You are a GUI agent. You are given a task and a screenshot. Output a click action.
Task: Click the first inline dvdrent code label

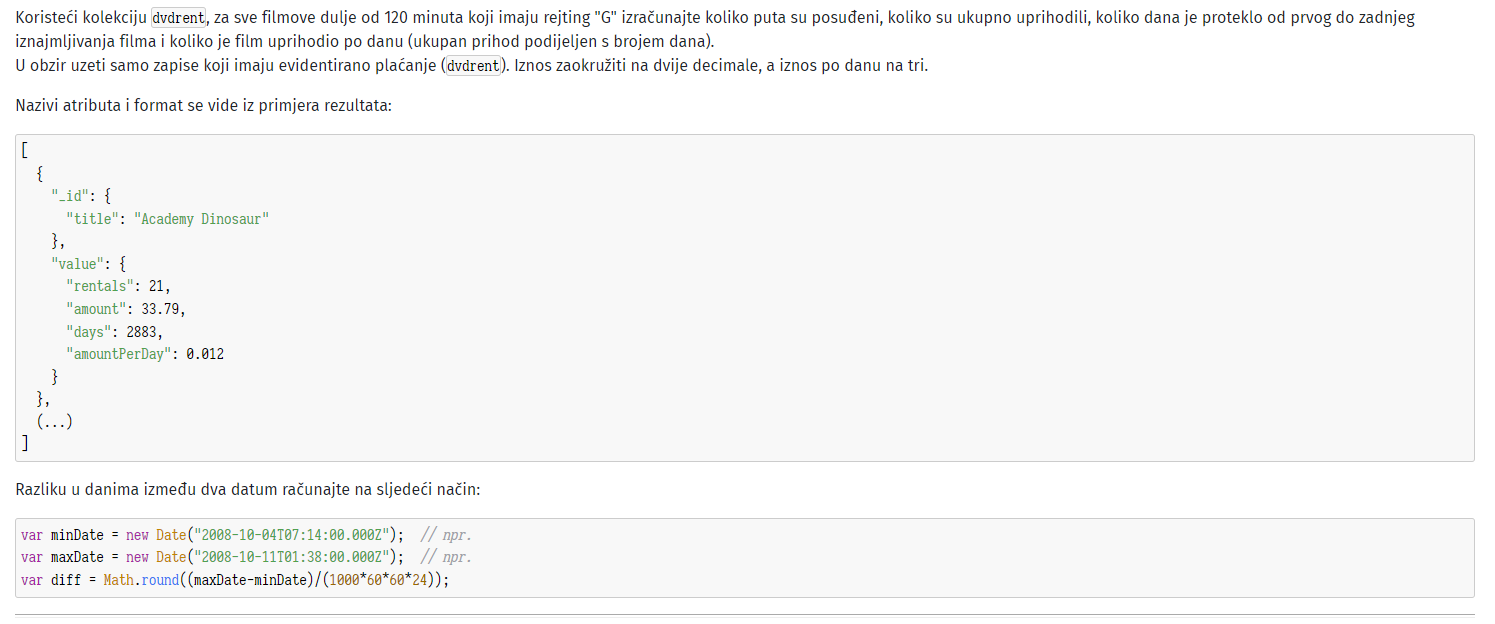pyautogui.click(x=178, y=18)
